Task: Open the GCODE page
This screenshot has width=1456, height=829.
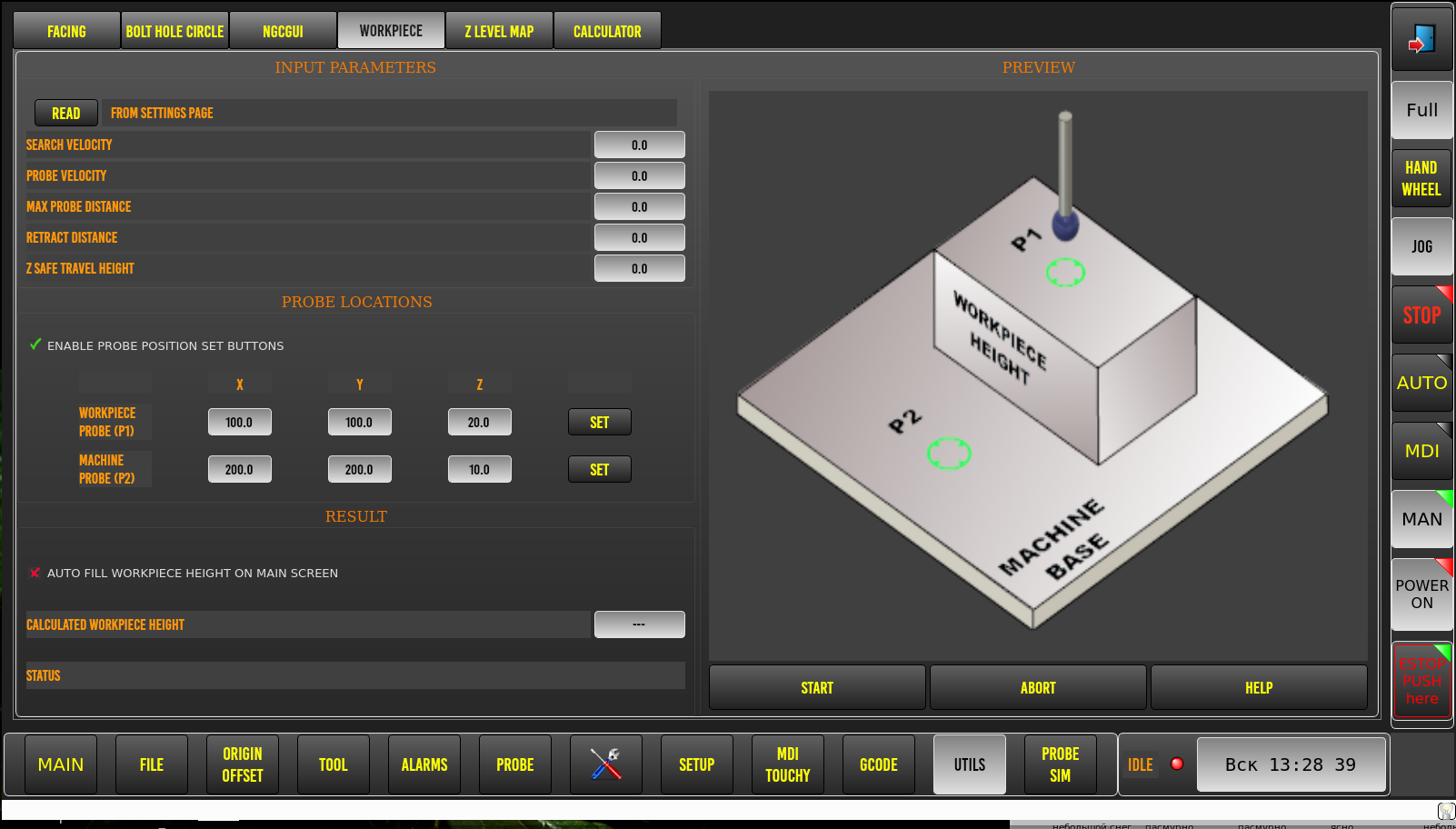Action: click(x=879, y=764)
